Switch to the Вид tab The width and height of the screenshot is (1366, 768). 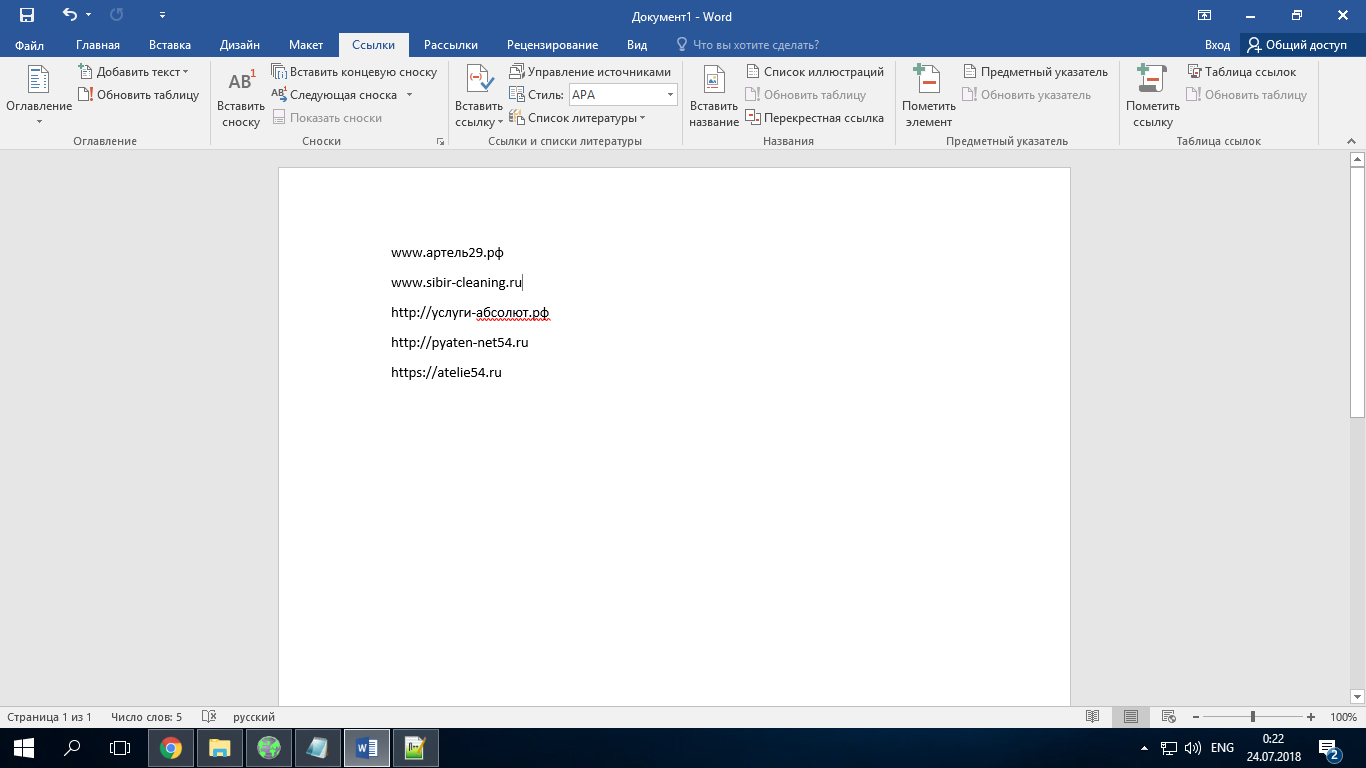tap(637, 45)
